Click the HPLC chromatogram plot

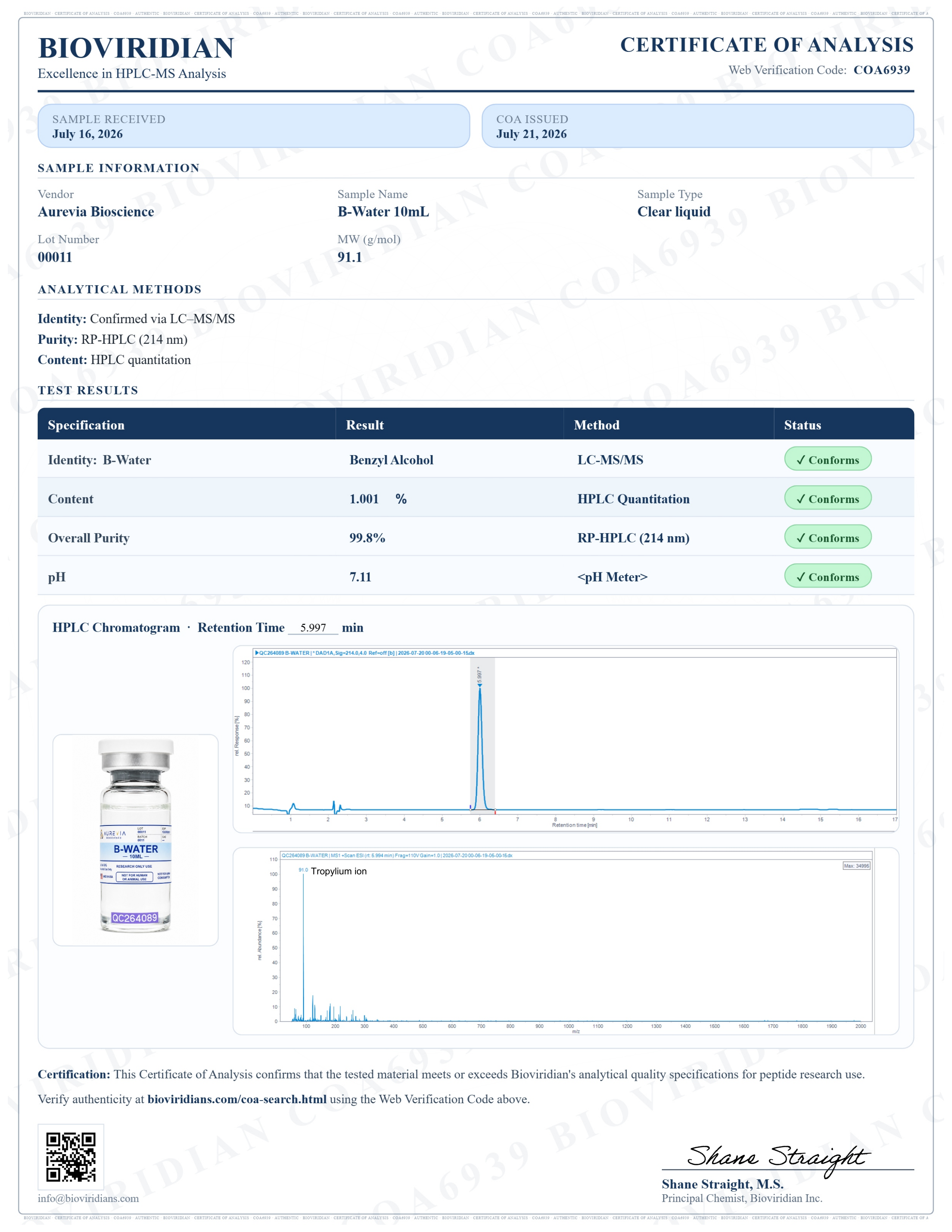(x=566, y=739)
